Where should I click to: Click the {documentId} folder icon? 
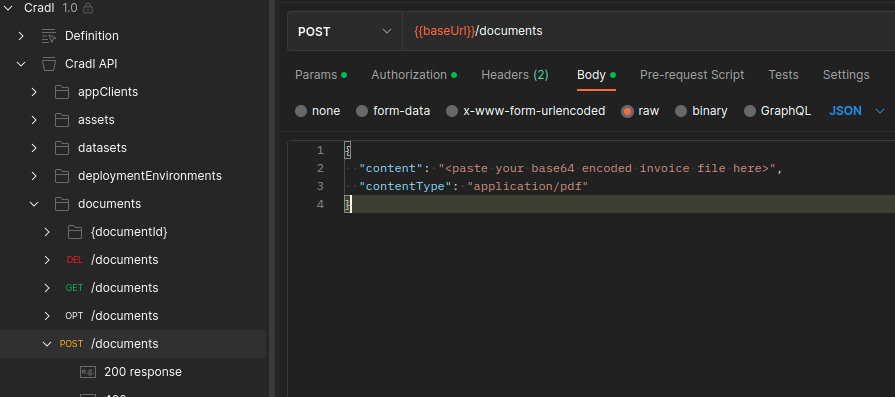[x=74, y=232]
